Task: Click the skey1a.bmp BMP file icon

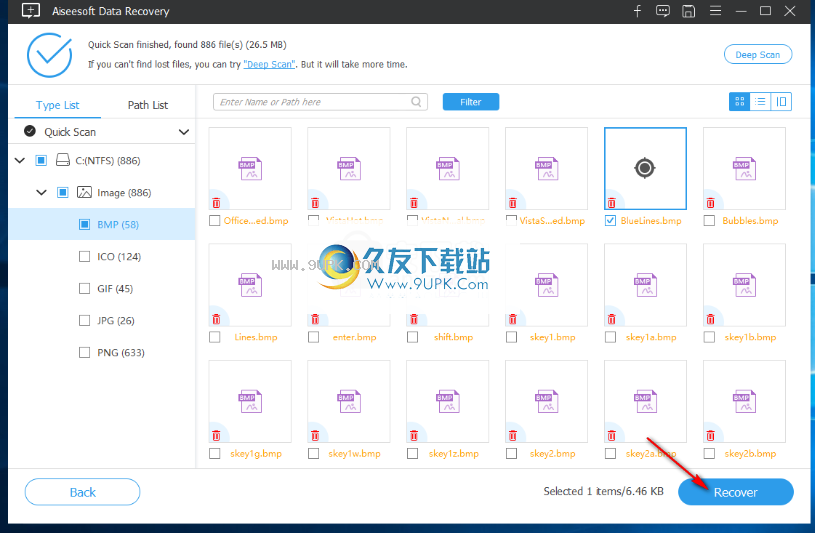Action: click(x=645, y=285)
